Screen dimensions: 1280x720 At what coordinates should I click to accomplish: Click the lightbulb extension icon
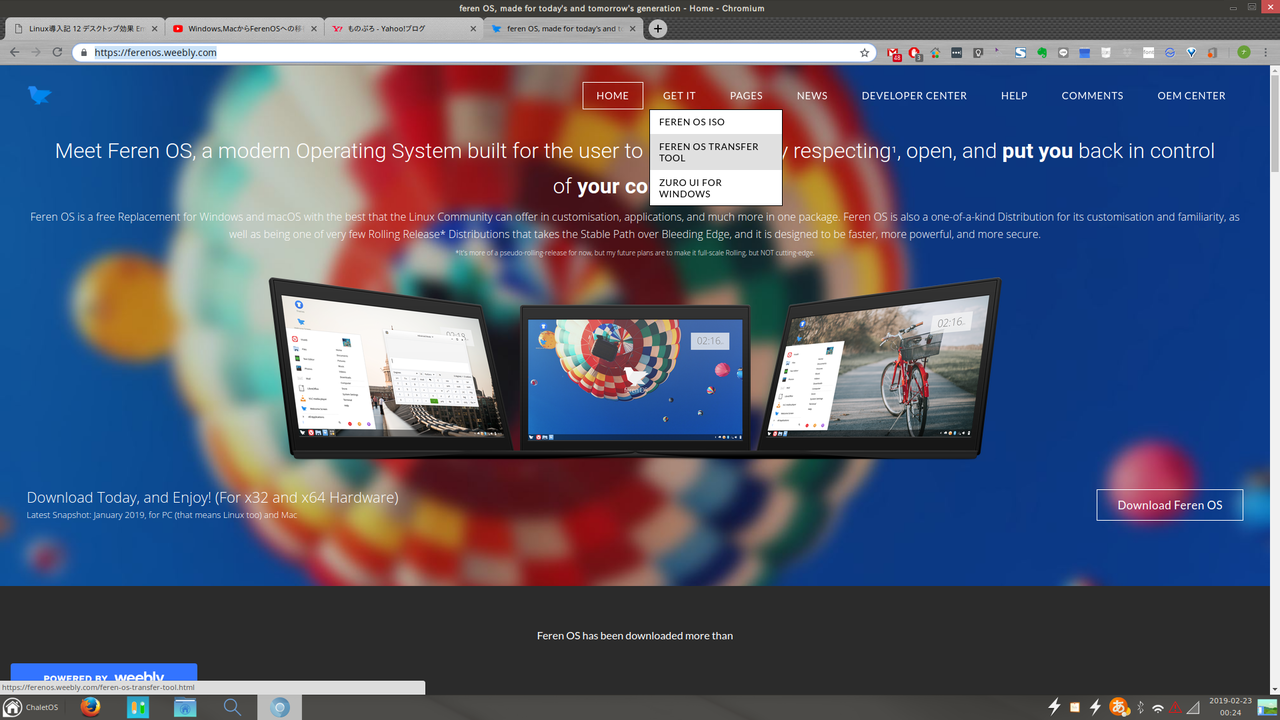click(978, 52)
